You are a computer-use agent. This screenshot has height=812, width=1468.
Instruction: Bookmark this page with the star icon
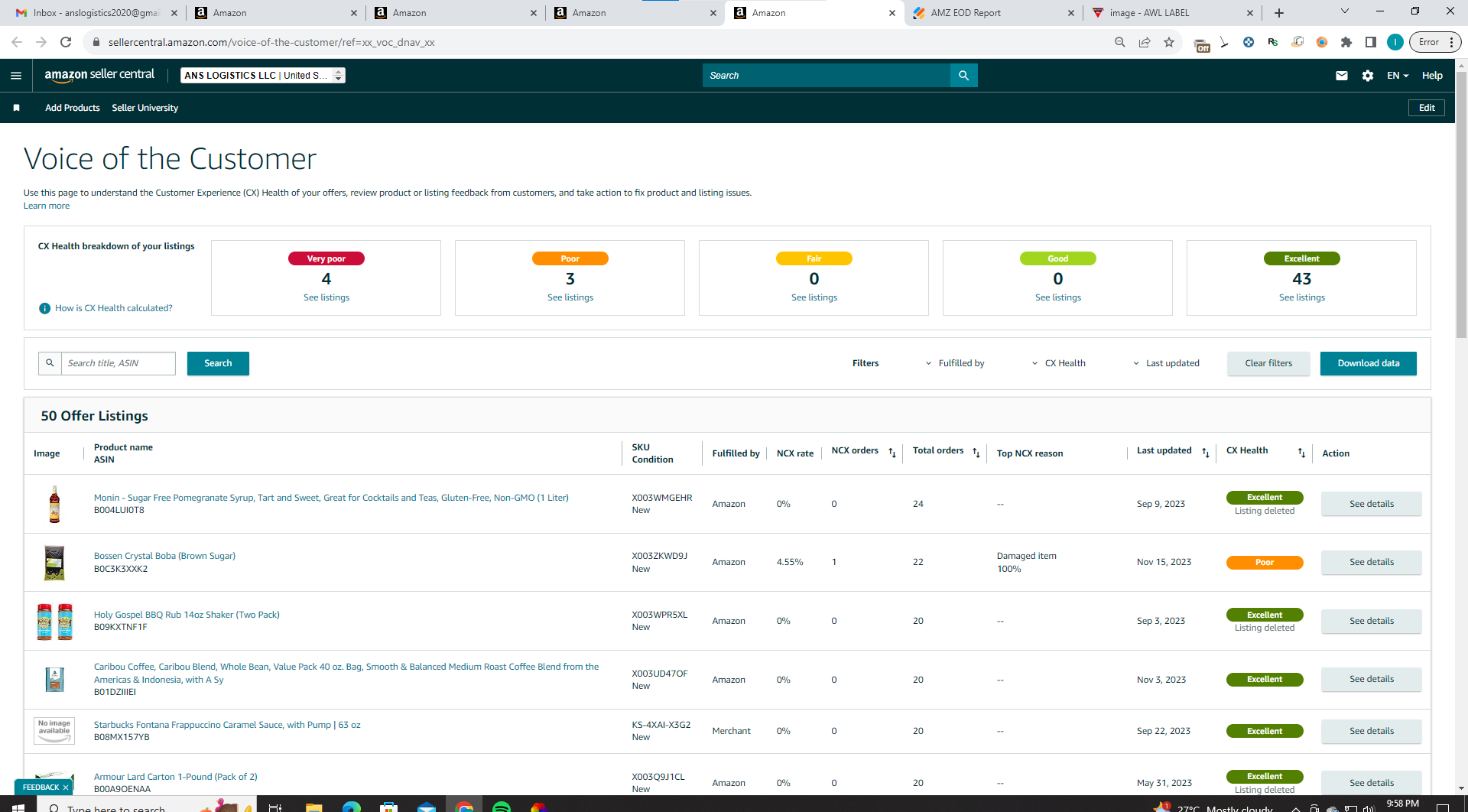(1169, 42)
